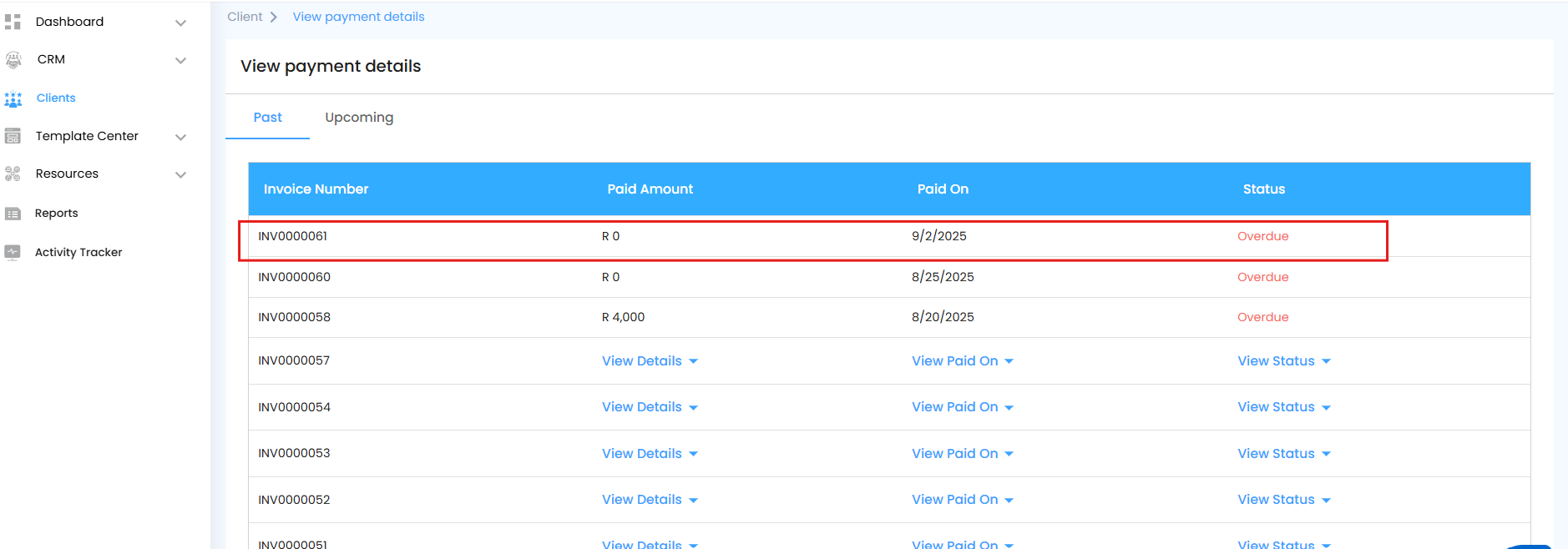Click the Paid Amount column header
Screen dimensions: 1568x549
(x=650, y=189)
